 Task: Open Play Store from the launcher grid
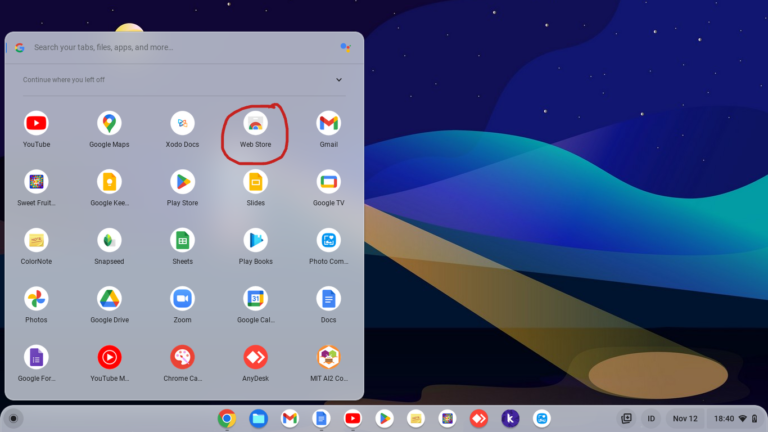coord(182,182)
